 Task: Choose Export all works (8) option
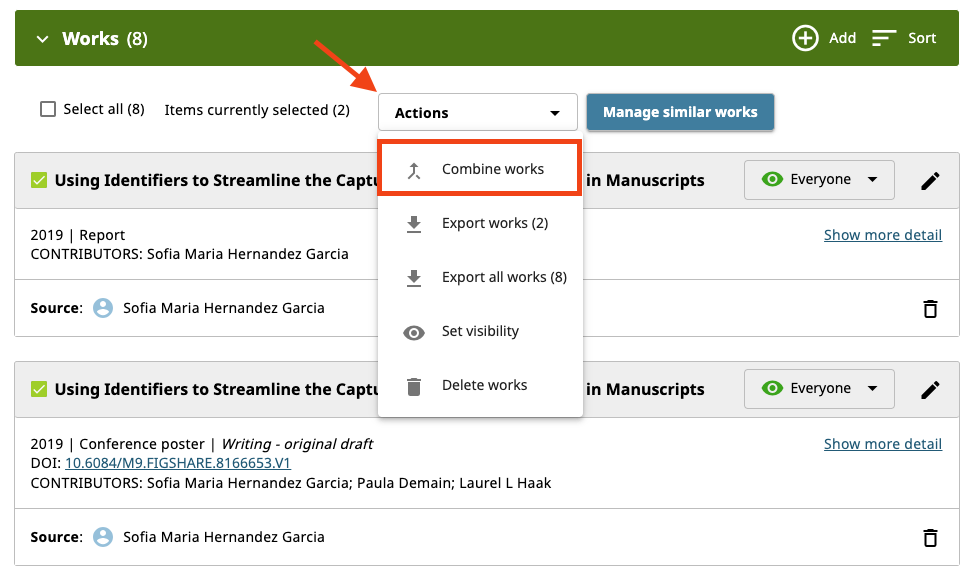coord(480,277)
